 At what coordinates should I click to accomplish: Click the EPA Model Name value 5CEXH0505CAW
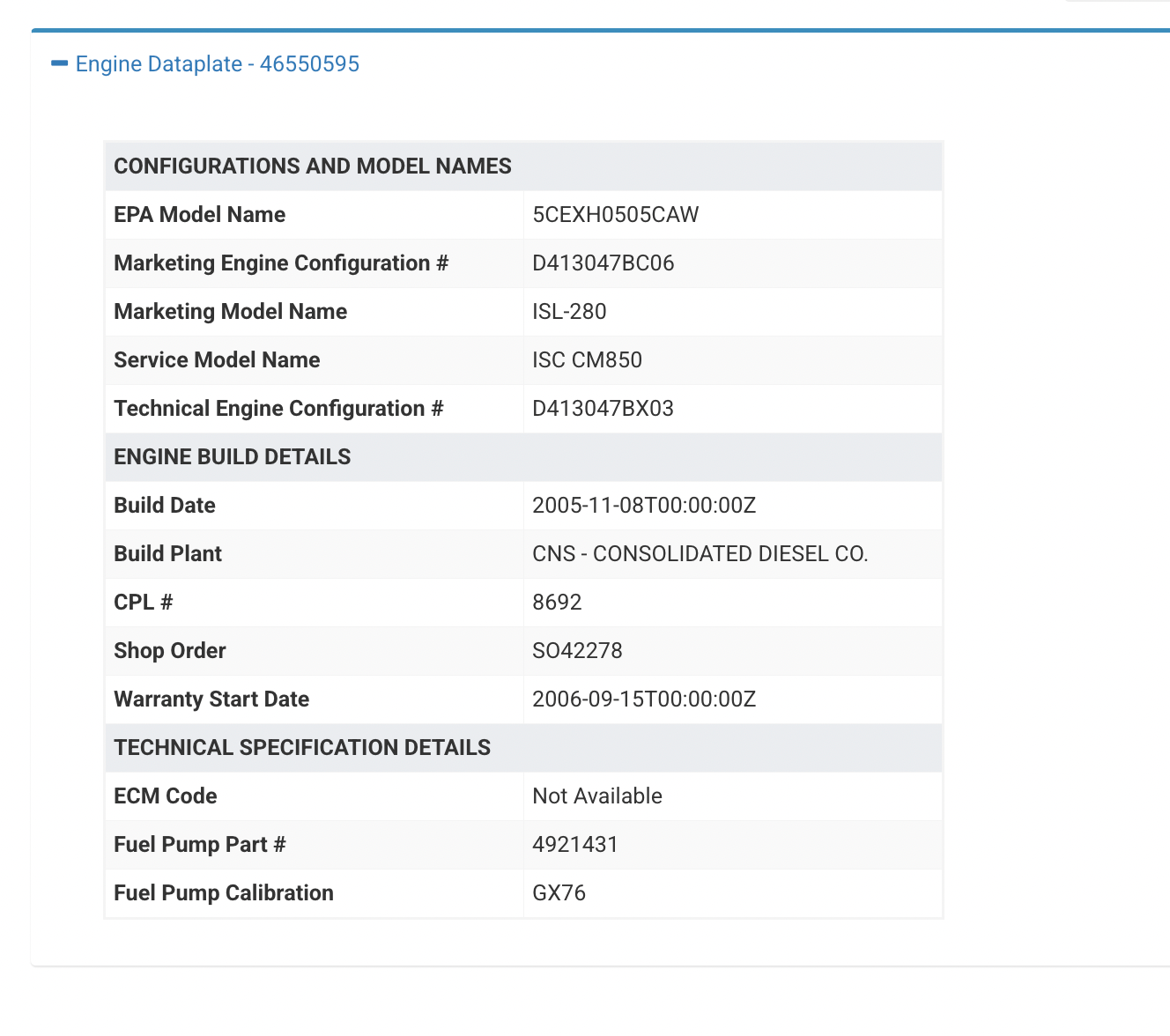coord(615,215)
